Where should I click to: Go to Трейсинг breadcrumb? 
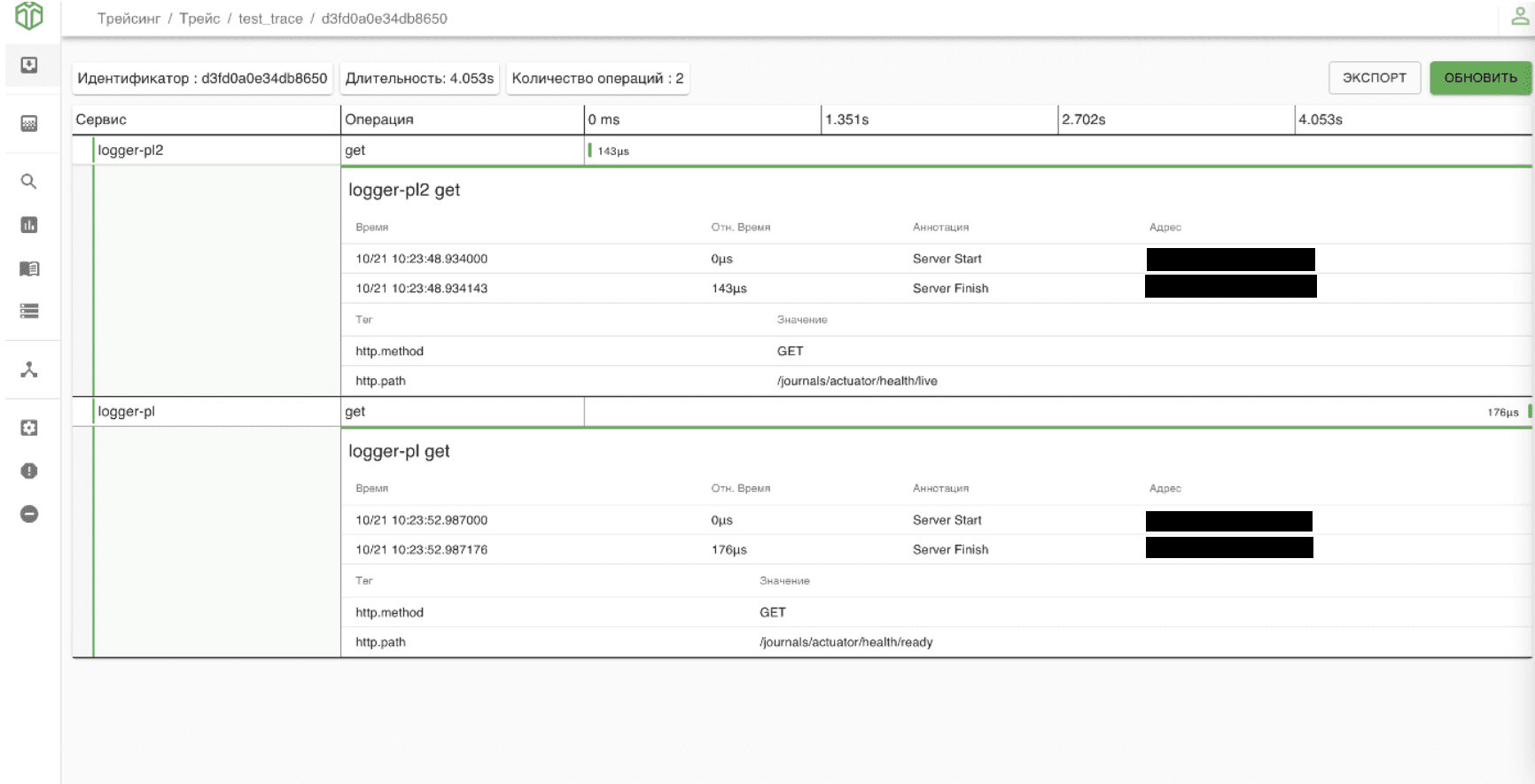(x=129, y=19)
